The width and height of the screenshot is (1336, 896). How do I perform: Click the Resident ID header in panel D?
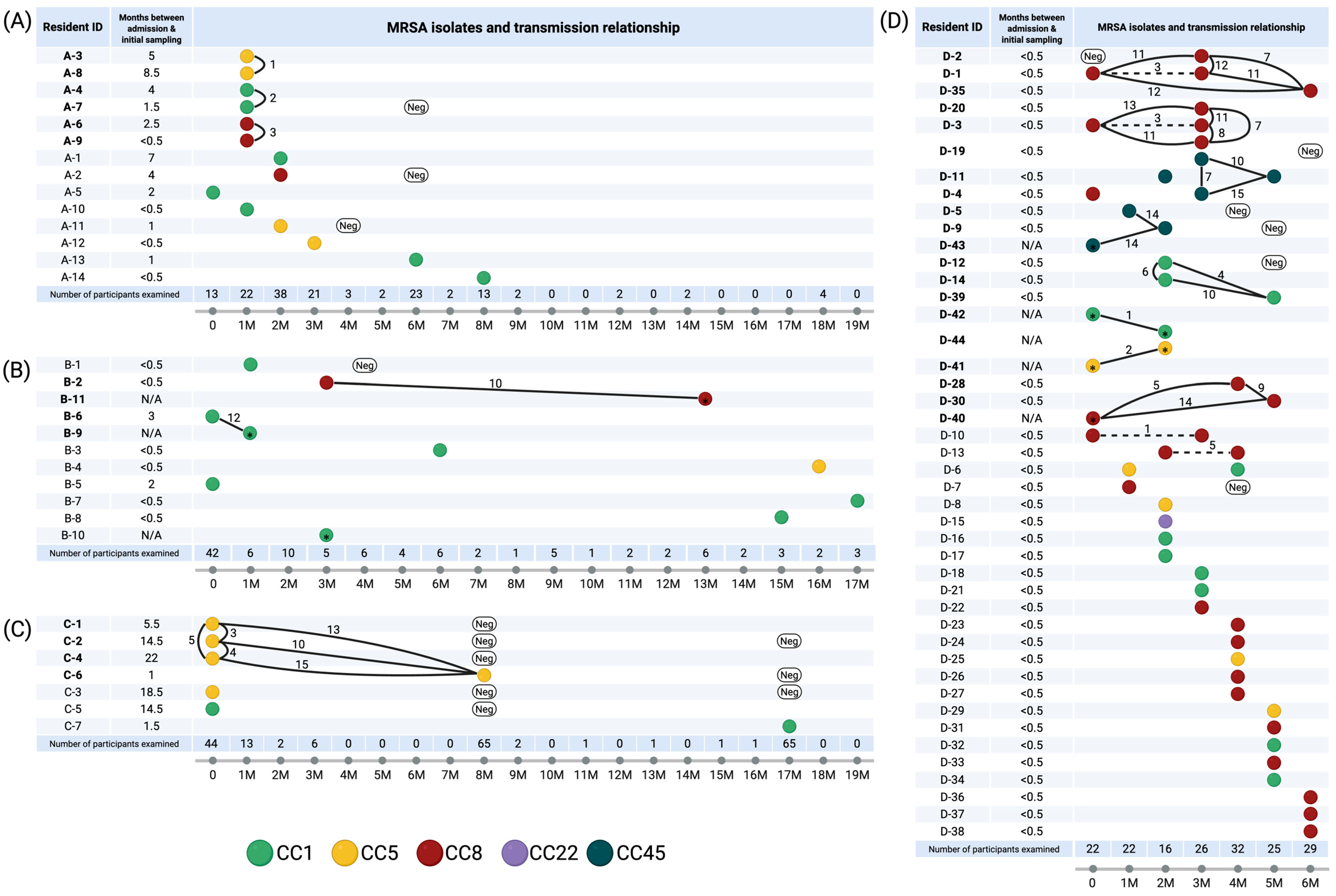[x=952, y=27]
